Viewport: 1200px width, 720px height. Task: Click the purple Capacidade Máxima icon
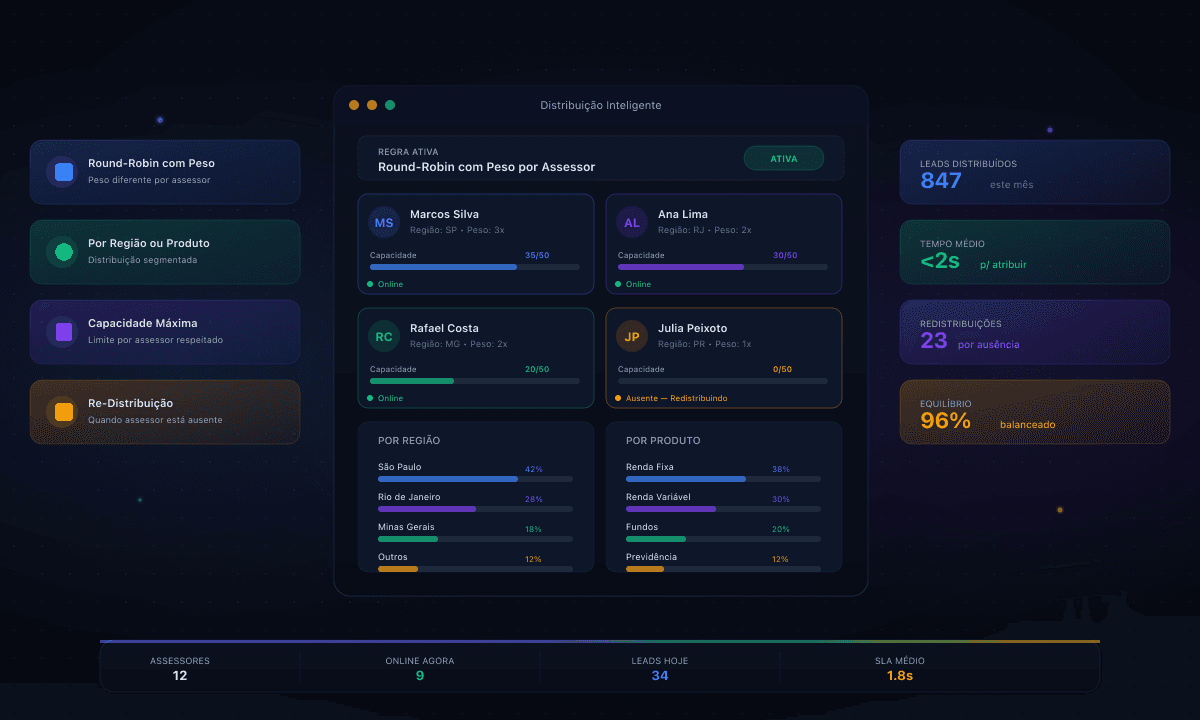(64, 332)
